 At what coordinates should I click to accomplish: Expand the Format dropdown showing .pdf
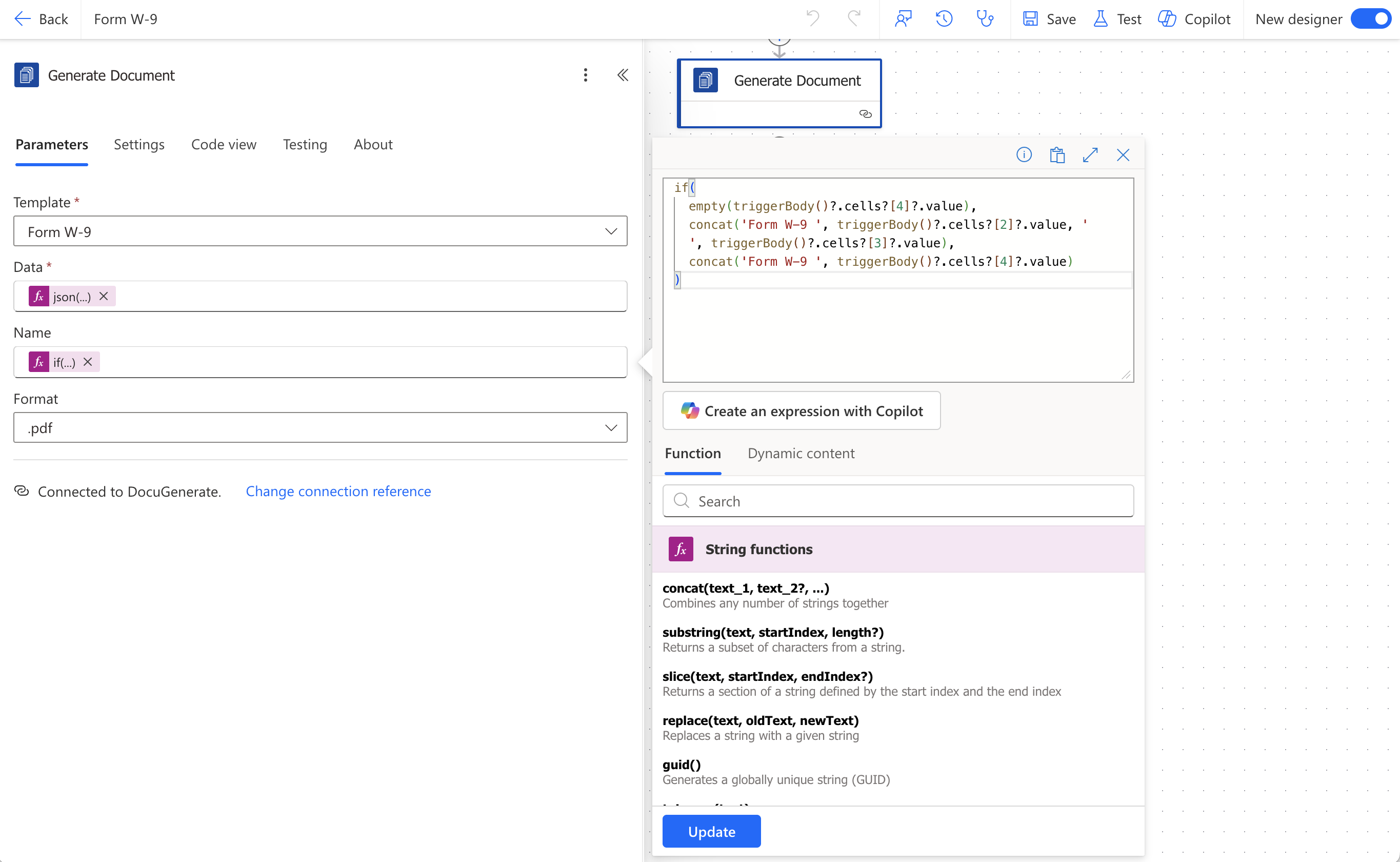(320, 427)
